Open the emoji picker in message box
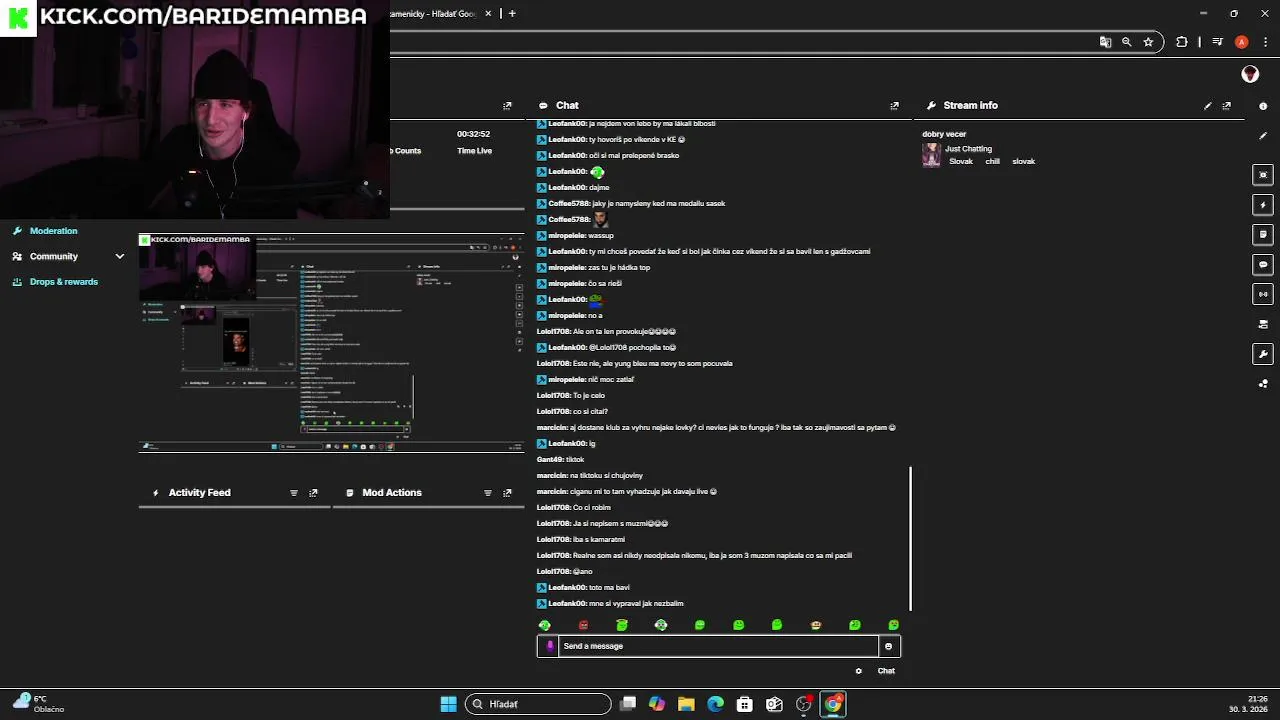 point(888,646)
